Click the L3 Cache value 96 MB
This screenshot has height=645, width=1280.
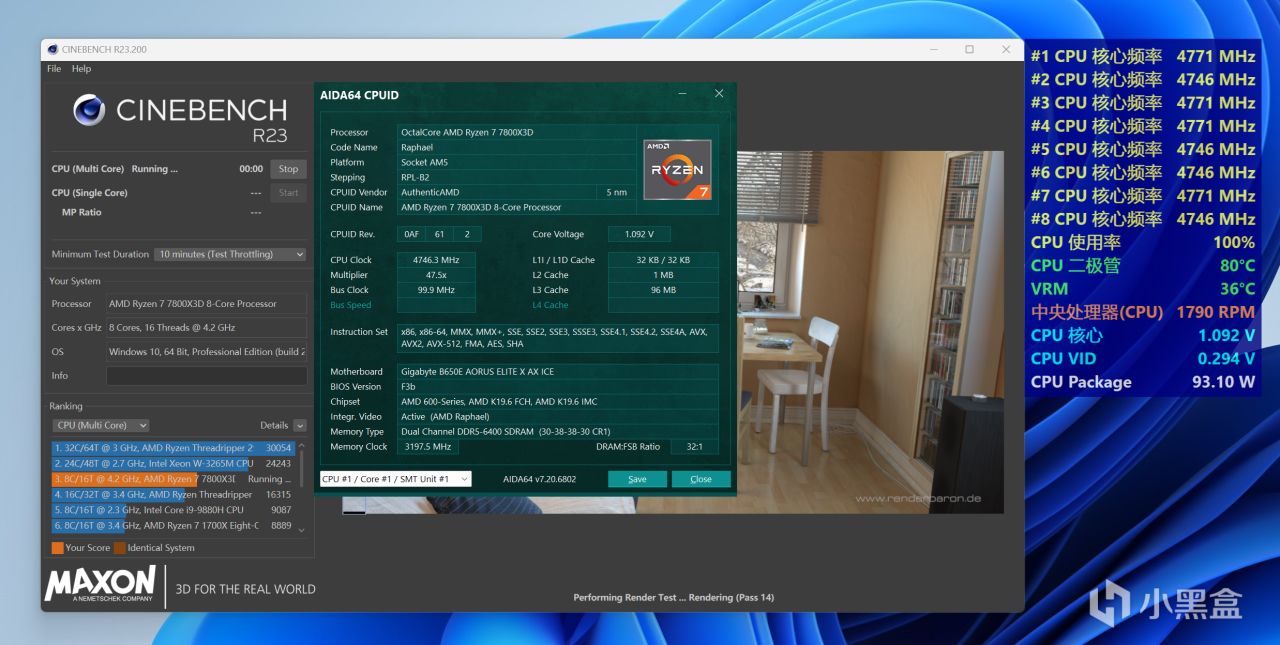[x=663, y=290]
